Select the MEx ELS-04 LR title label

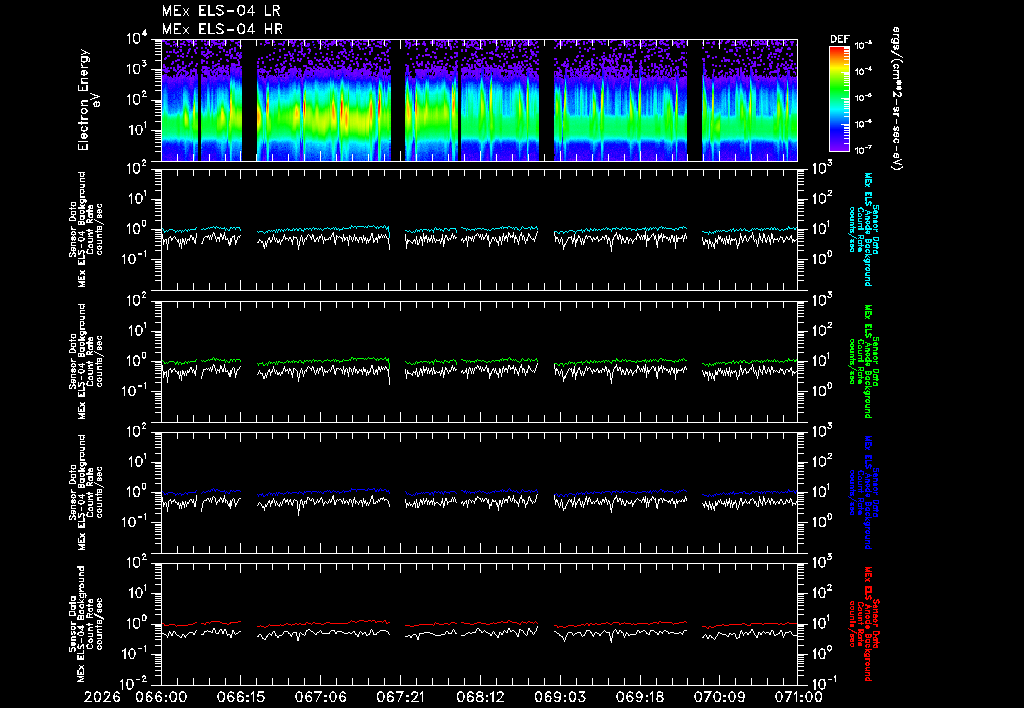pos(221,11)
